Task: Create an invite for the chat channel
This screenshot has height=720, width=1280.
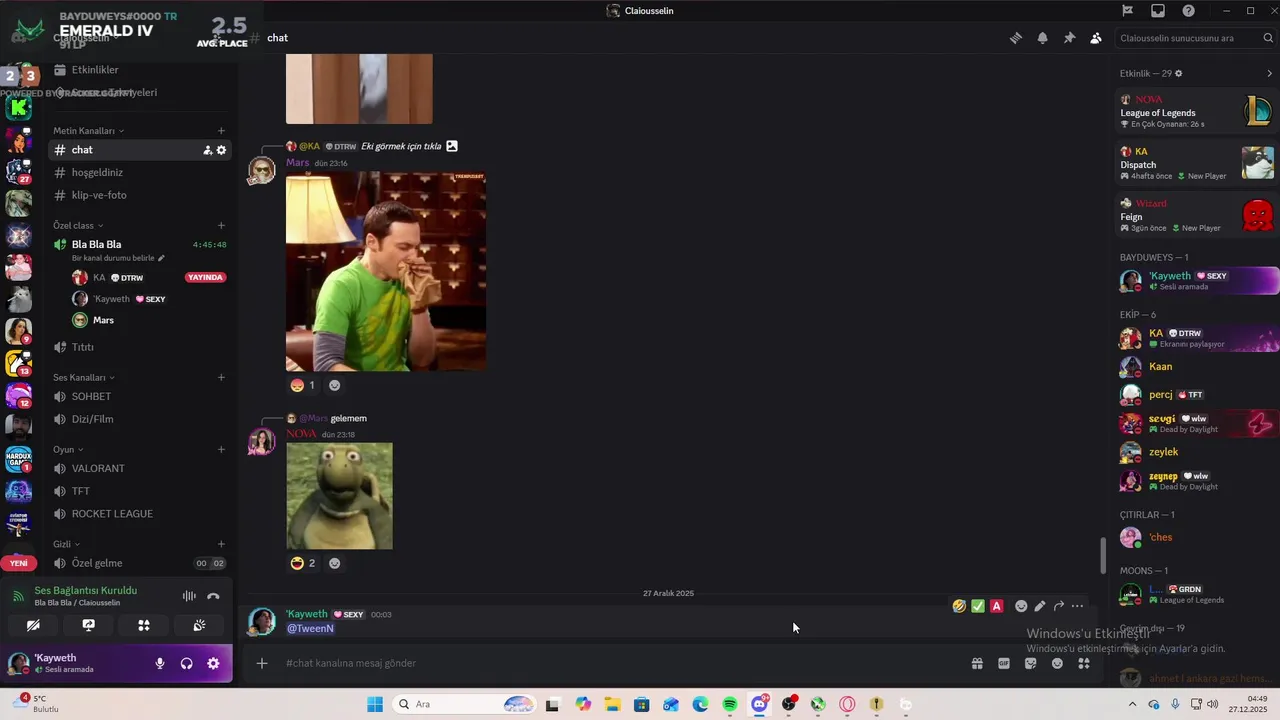Action: pyautogui.click(x=207, y=150)
